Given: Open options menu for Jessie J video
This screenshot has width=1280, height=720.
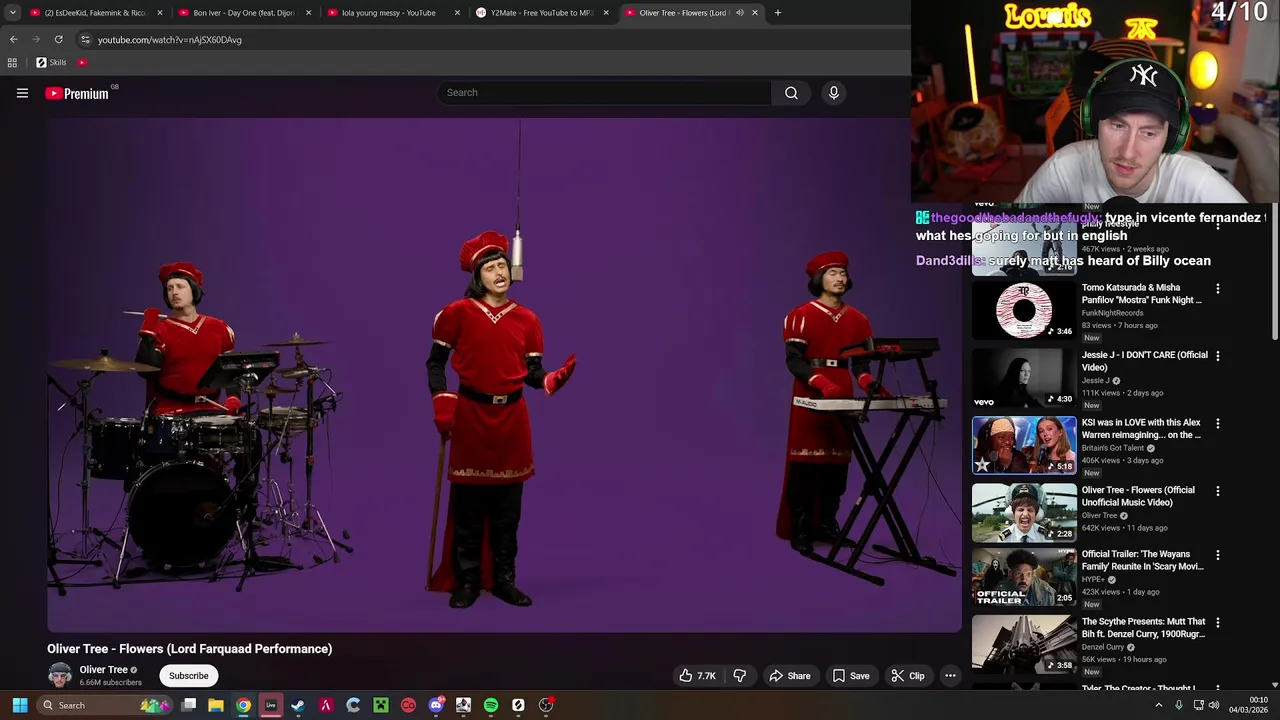Looking at the screenshot, I should point(1217,356).
